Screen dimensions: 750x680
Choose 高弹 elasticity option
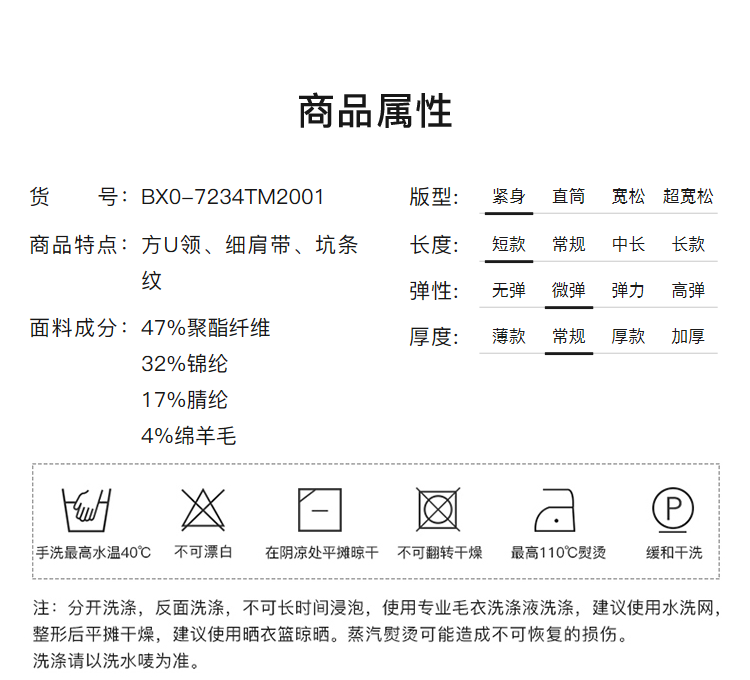pyautogui.click(x=688, y=291)
